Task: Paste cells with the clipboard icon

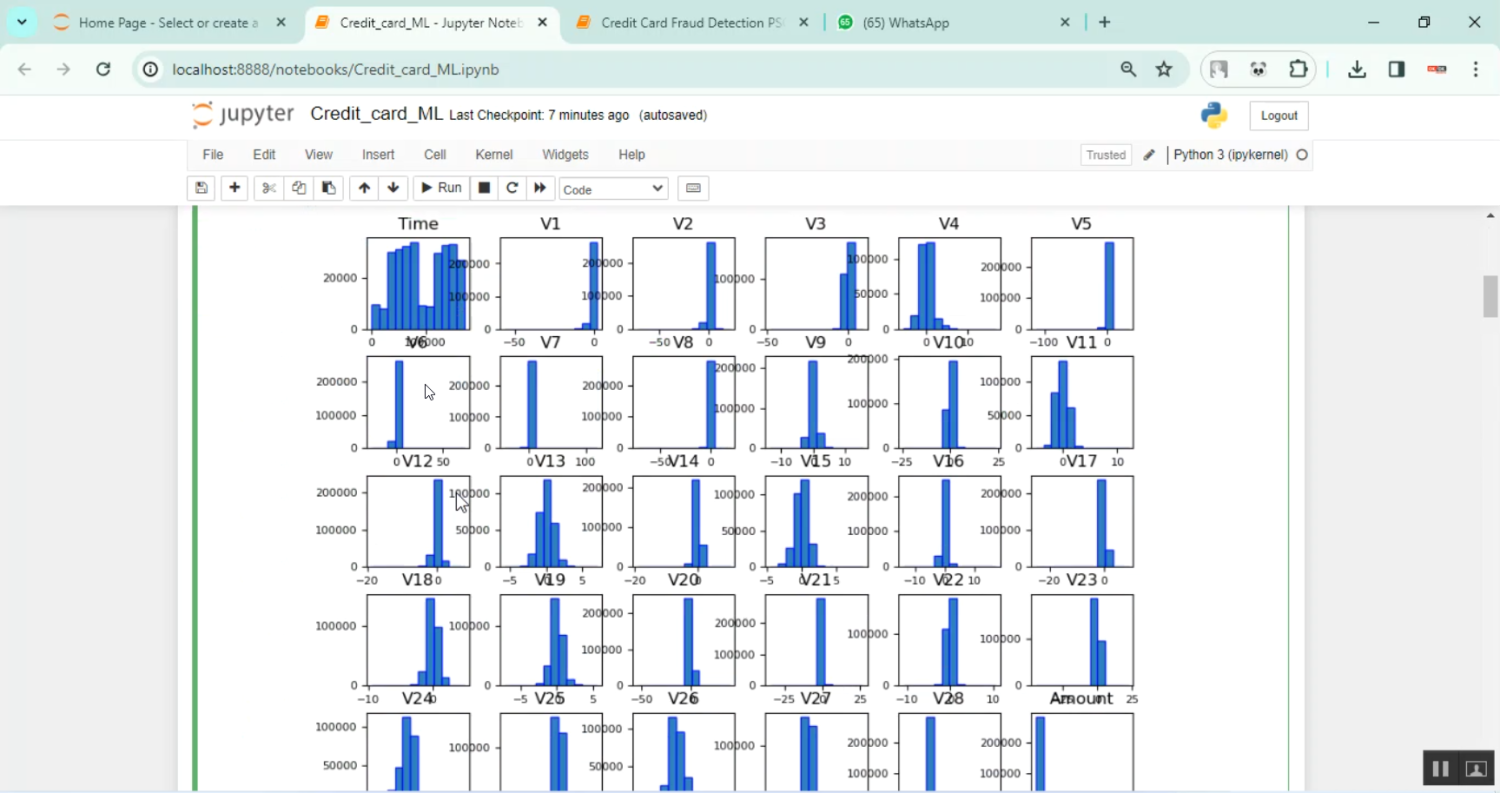Action: click(x=328, y=188)
